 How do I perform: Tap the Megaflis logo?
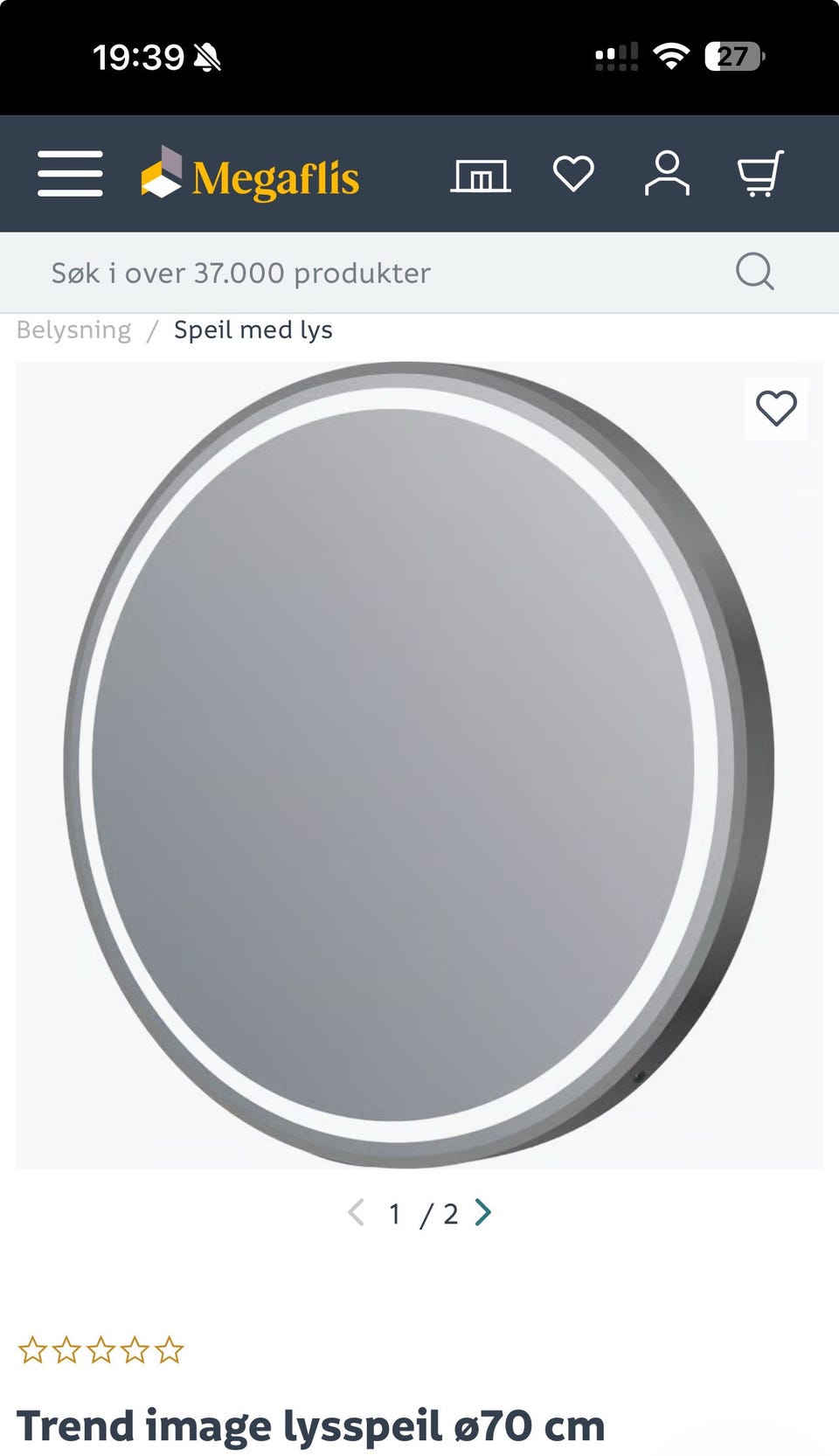click(250, 174)
